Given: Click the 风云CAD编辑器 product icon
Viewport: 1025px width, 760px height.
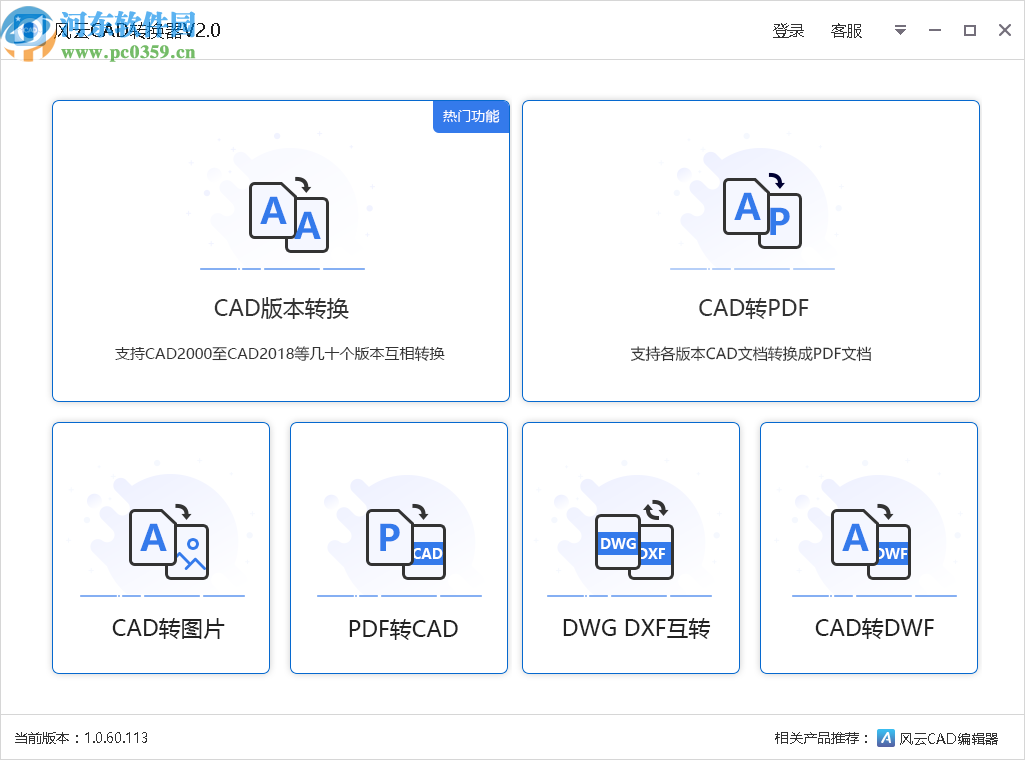Looking at the screenshot, I should 885,737.
